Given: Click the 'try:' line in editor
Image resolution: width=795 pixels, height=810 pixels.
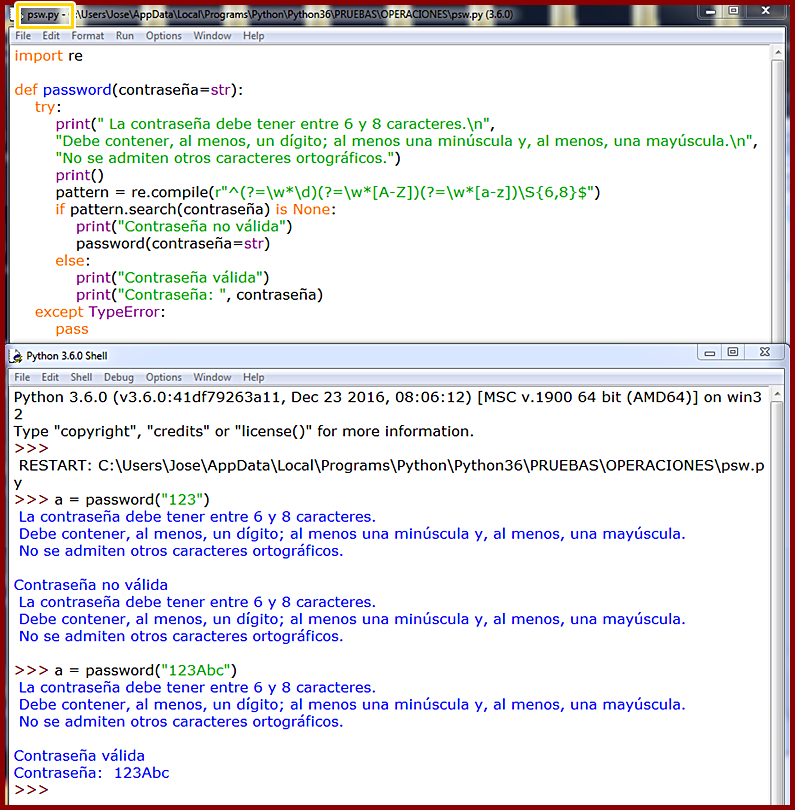Looking at the screenshot, I should pos(48,107).
